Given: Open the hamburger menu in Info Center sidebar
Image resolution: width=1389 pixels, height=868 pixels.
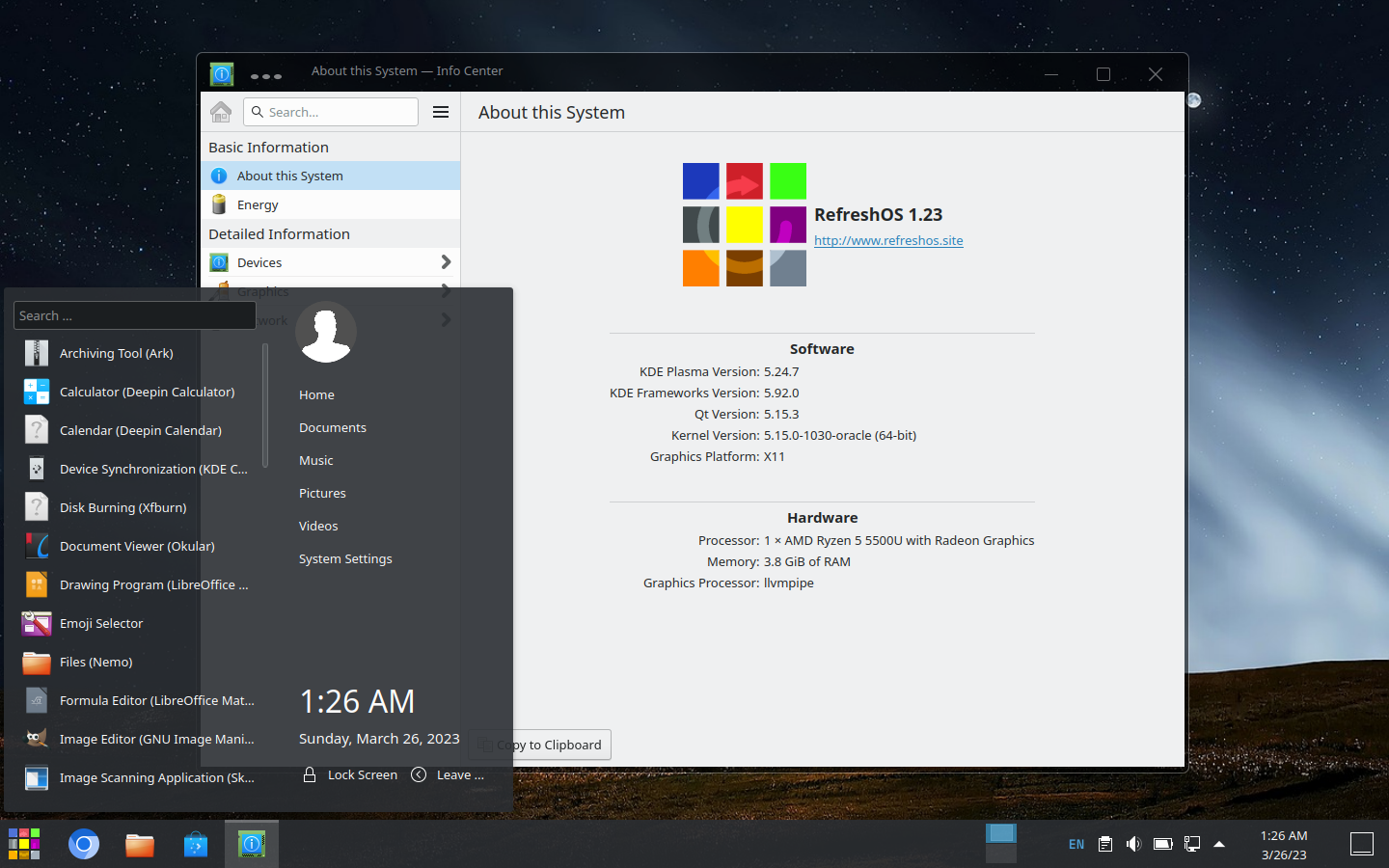Looking at the screenshot, I should [441, 112].
